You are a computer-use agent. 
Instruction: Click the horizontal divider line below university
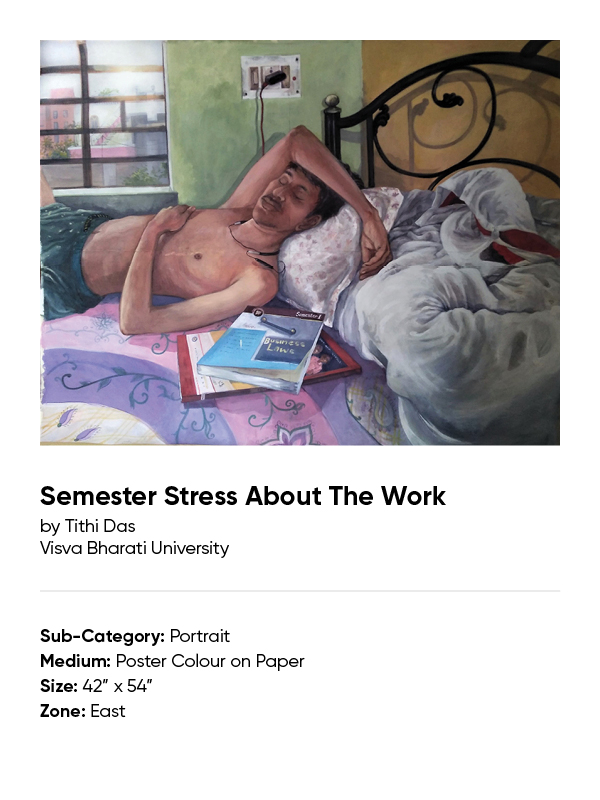[x=300, y=591]
